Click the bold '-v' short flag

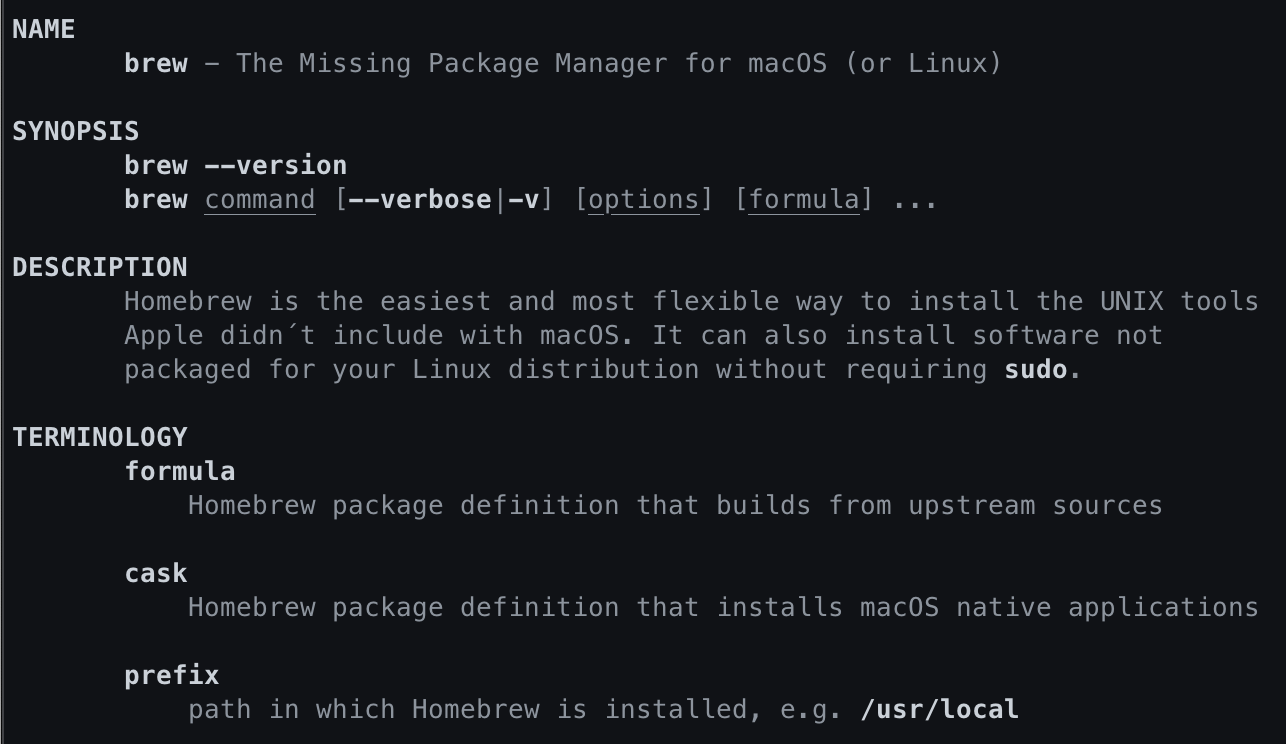click(524, 200)
